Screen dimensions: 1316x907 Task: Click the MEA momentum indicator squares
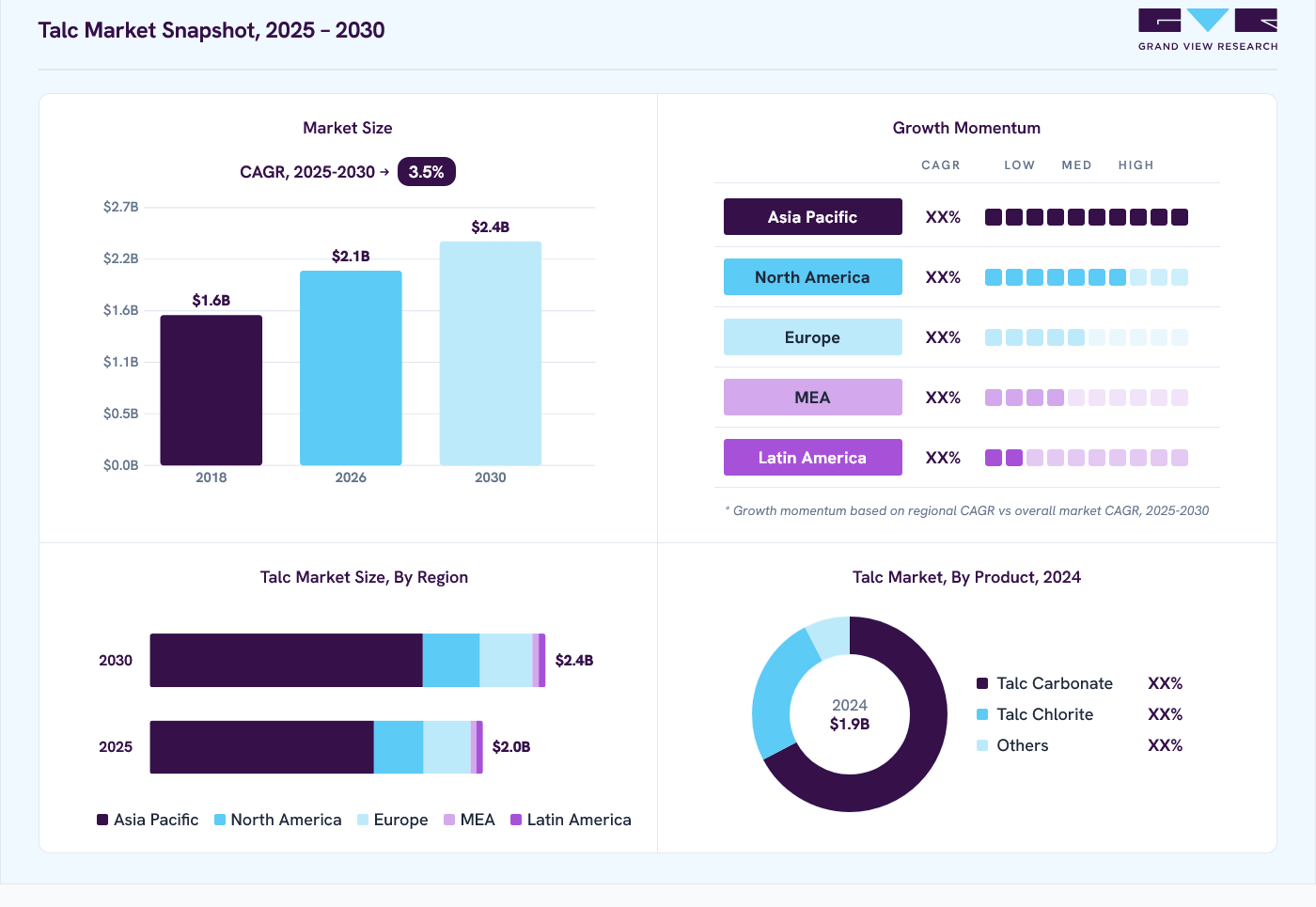click(x=1087, y=398)
